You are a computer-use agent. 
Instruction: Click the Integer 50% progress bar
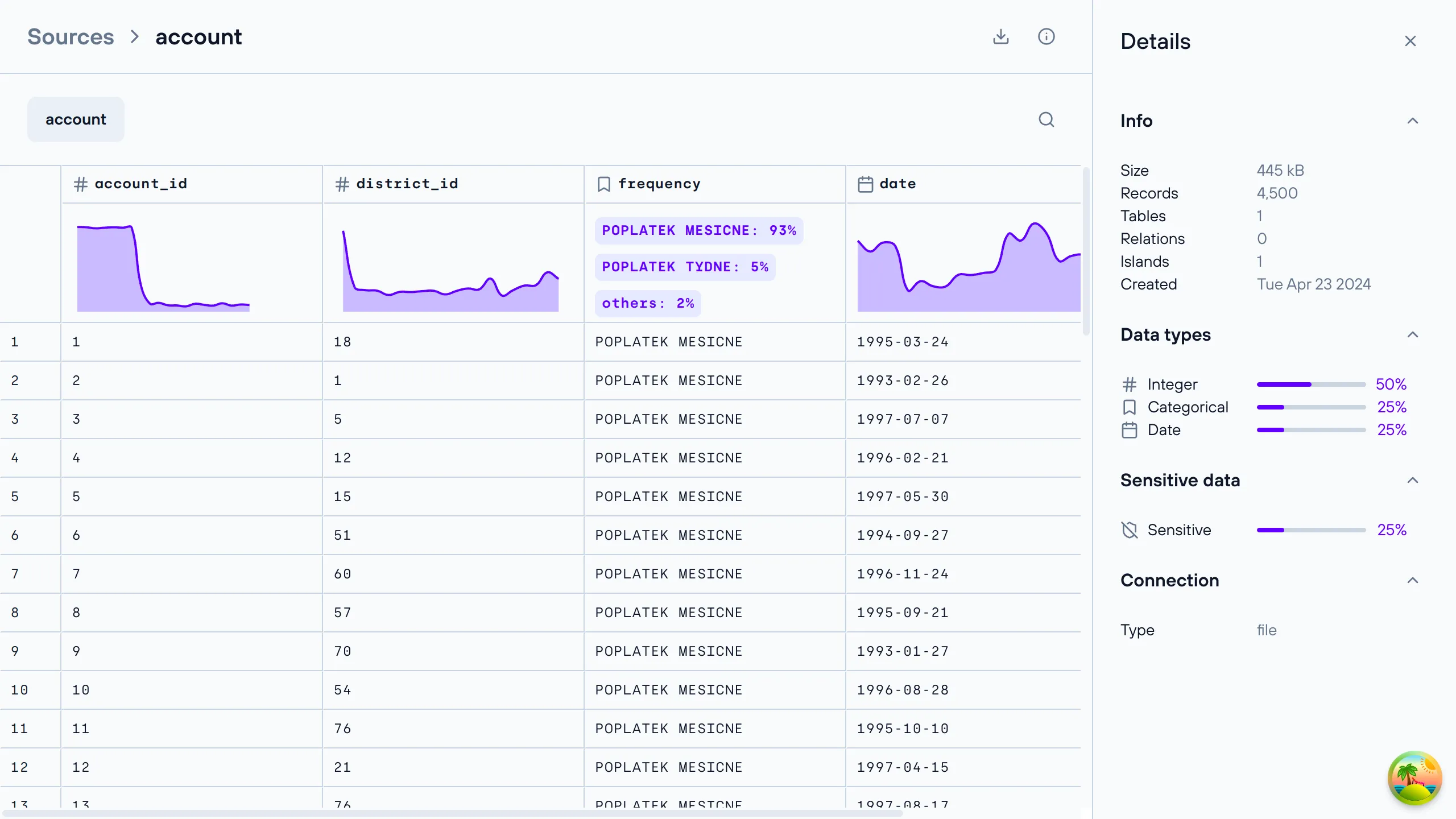(x=1312, y=384)
